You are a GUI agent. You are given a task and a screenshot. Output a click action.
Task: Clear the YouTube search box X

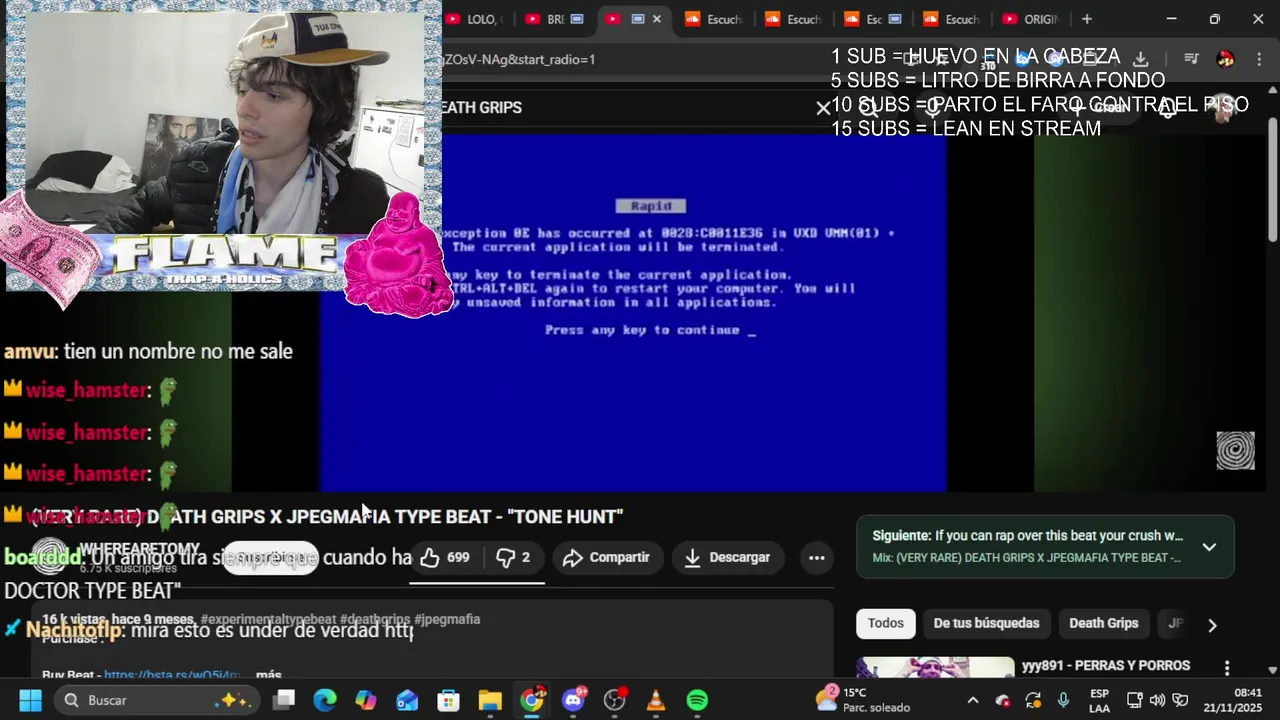click(823, 108)
